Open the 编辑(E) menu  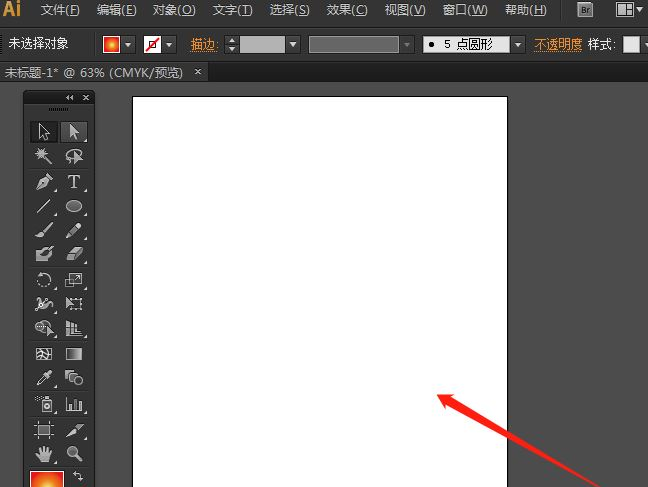pyautogui.click(x=116, y=10)
